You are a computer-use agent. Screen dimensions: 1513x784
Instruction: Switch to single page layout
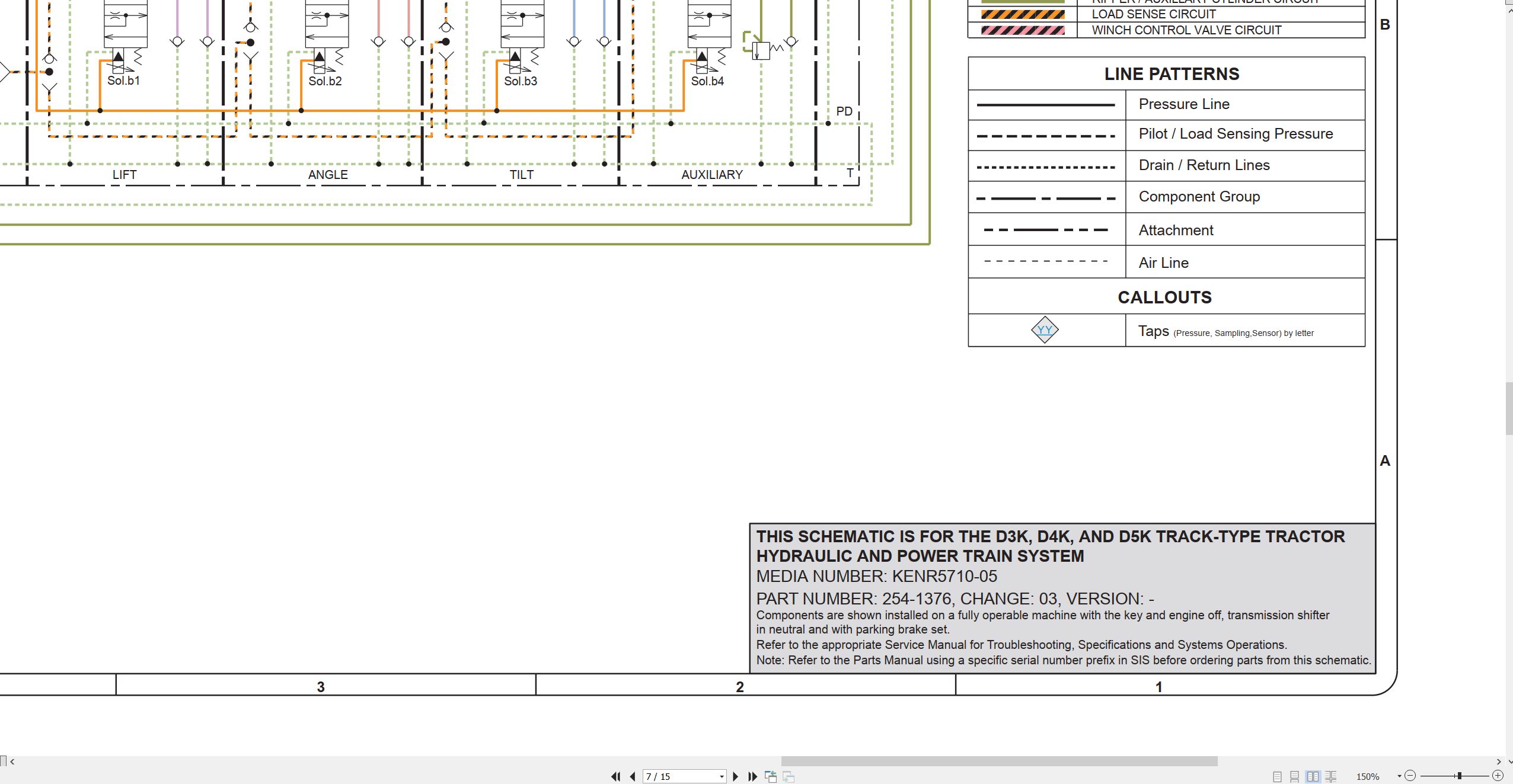tap(1277, 776)
